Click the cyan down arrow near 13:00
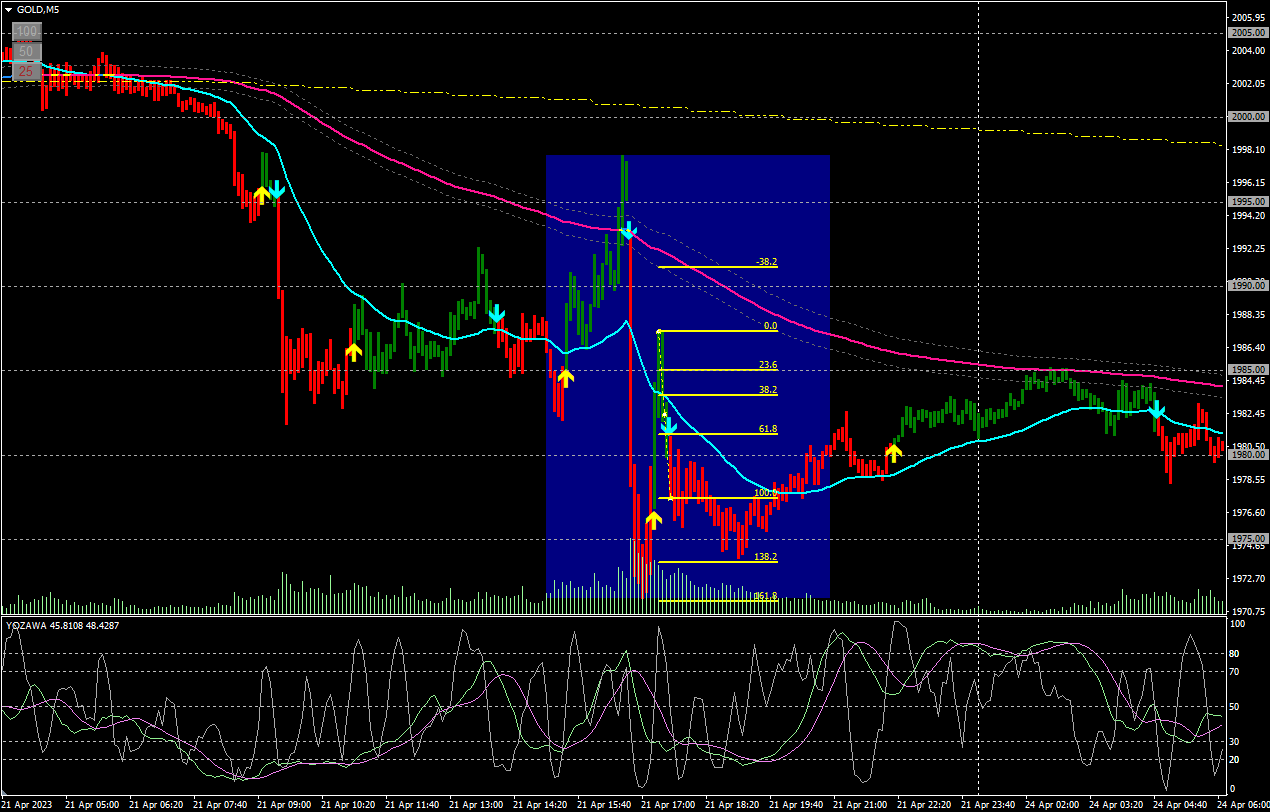The height and width of the screenshot is (812, 1270). click(x=497, y=316)
